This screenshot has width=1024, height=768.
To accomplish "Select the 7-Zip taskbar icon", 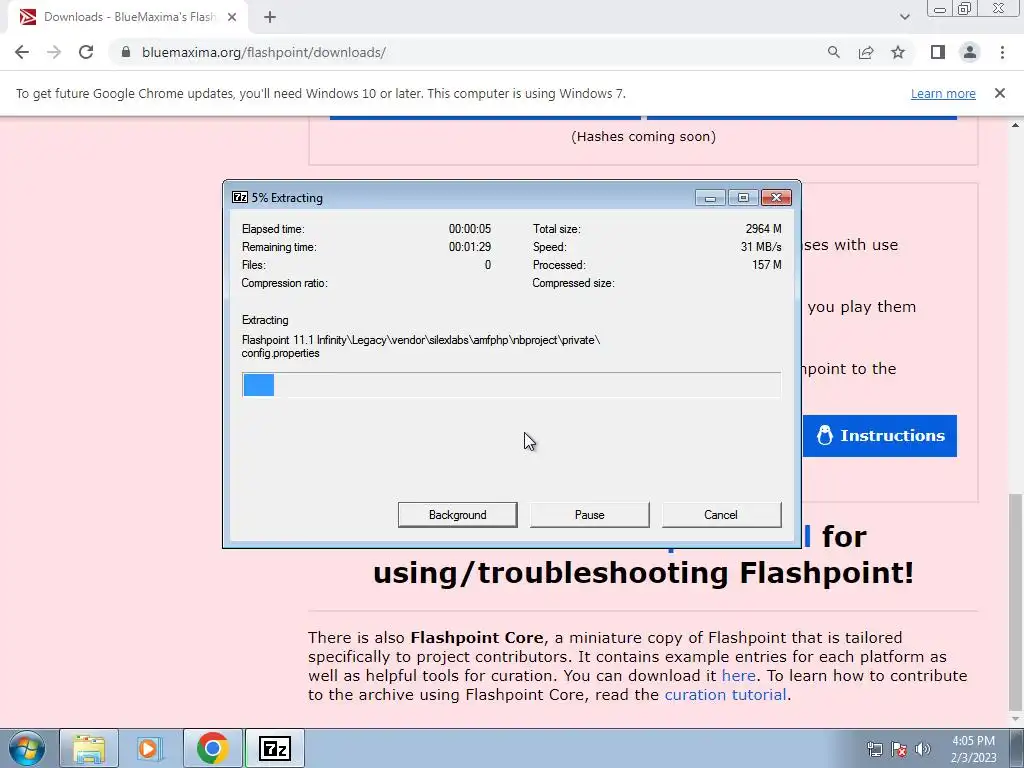I will point(274,748).
